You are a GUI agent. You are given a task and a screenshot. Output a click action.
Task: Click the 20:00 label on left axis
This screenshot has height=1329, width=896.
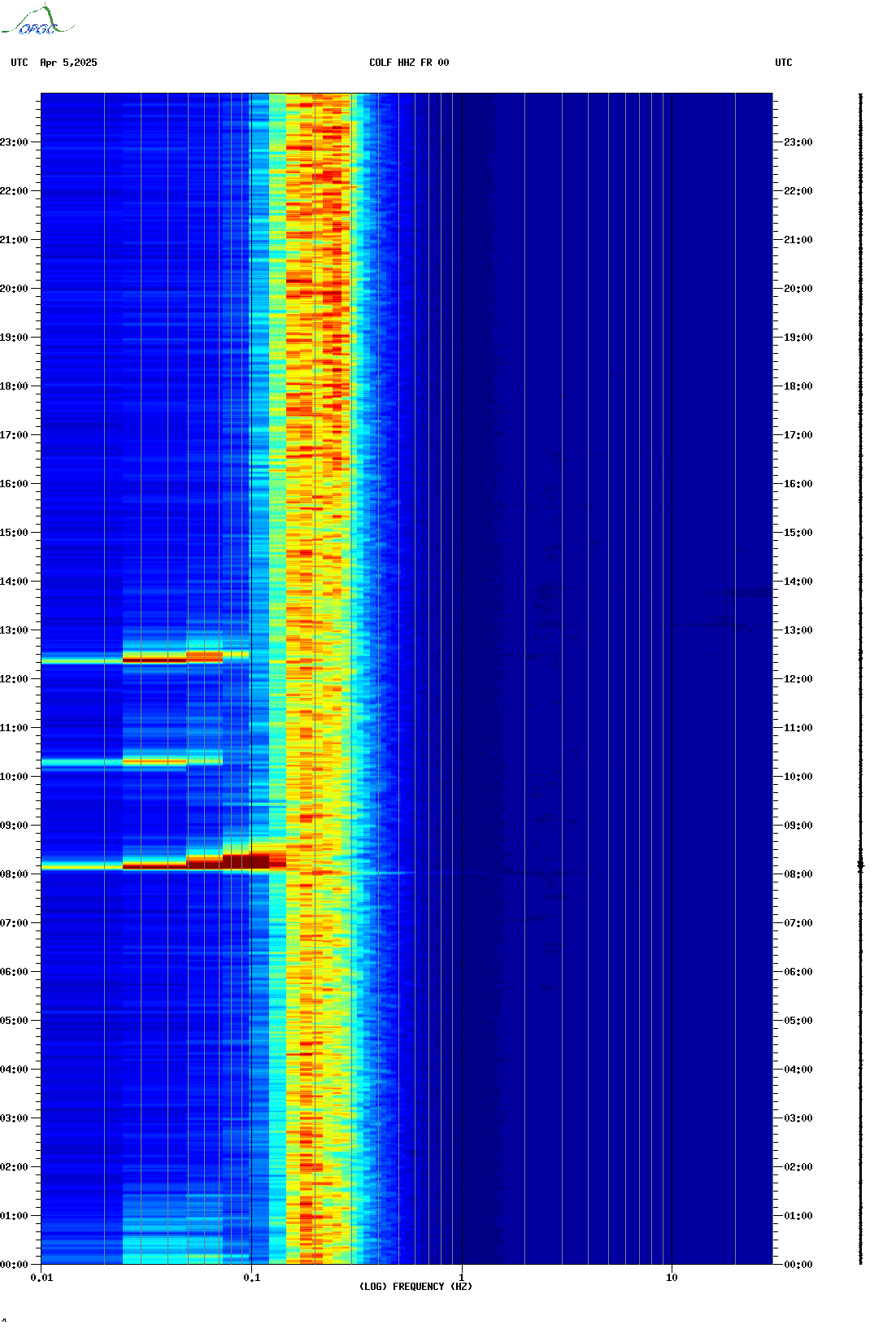pyautogui.click(x=14, y=289)
